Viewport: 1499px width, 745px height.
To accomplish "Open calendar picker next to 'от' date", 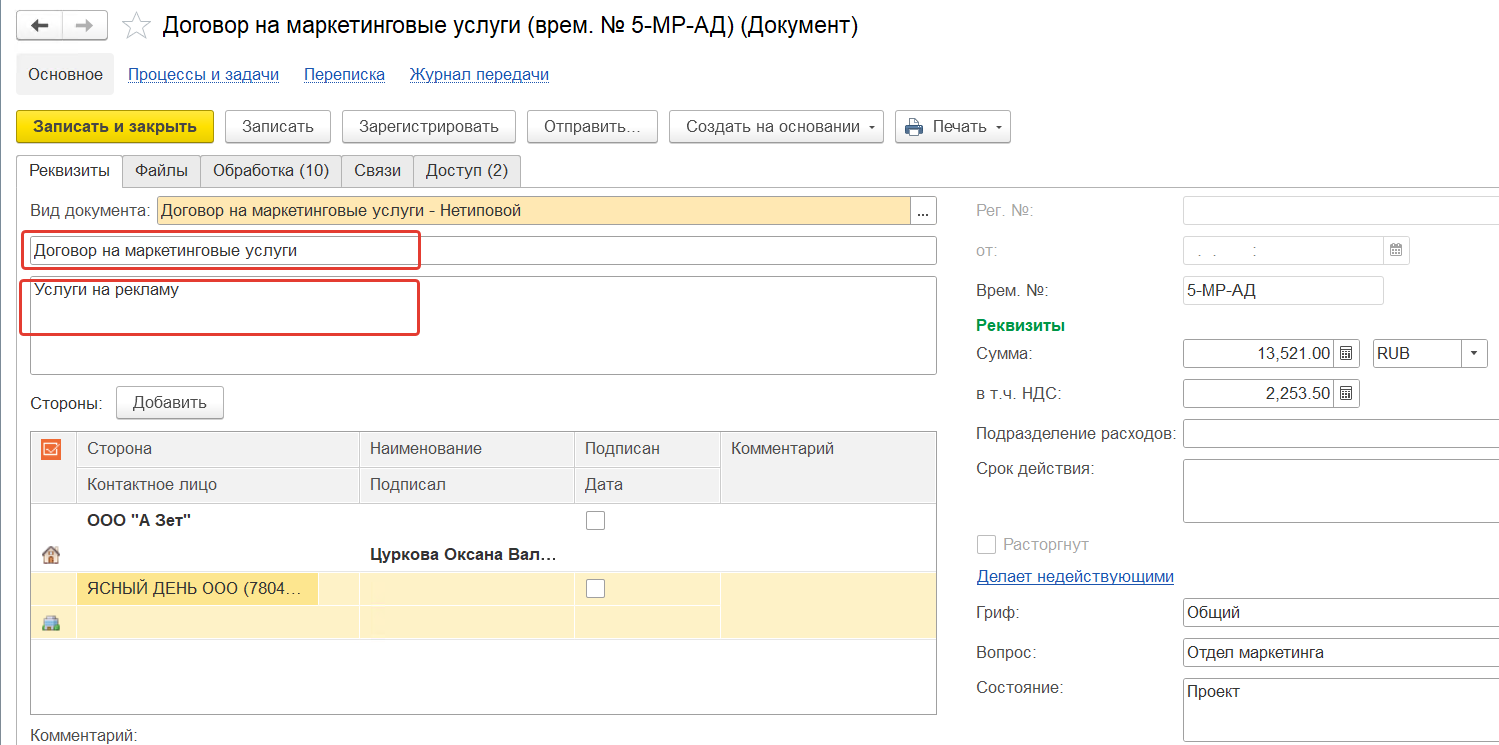I will (1396, 250).
